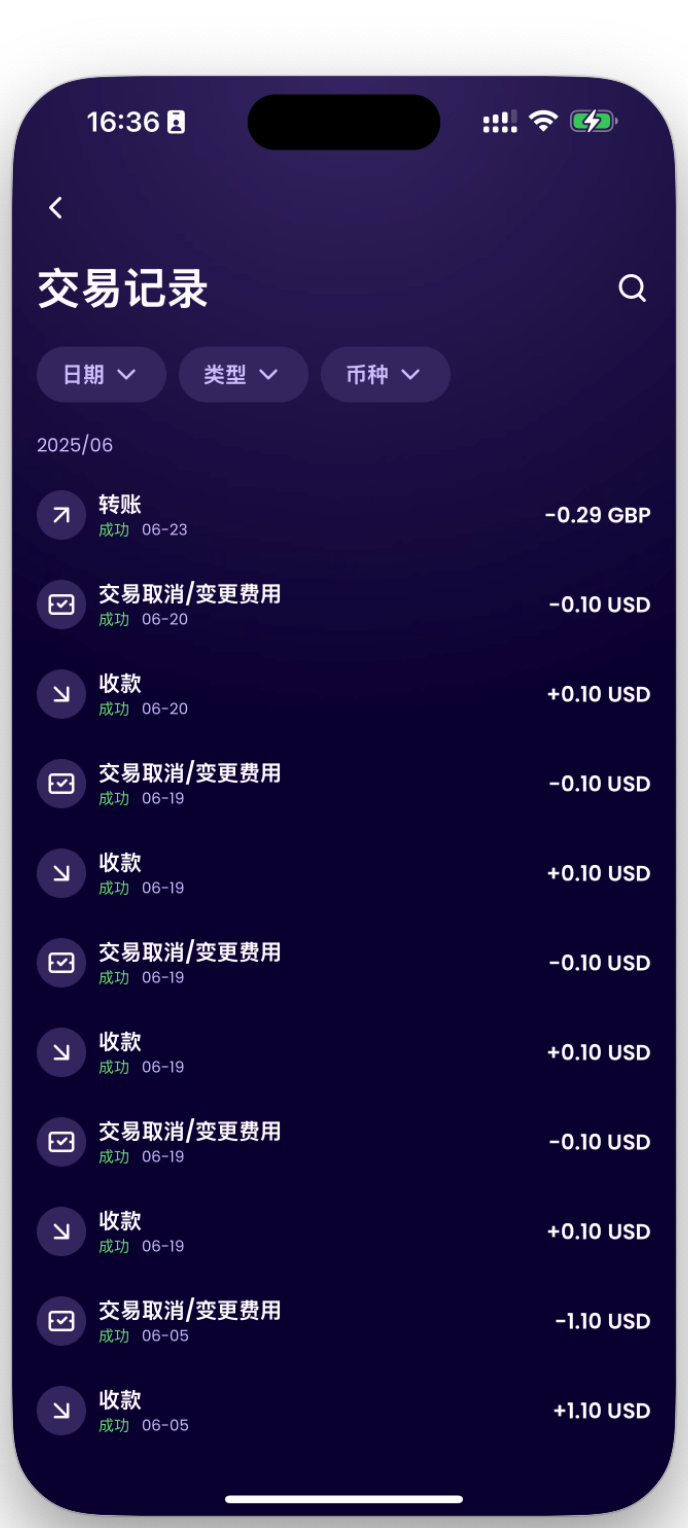
Task: Tap the Wi-Fi icon in the status bar
Action: tap(543, 122)
